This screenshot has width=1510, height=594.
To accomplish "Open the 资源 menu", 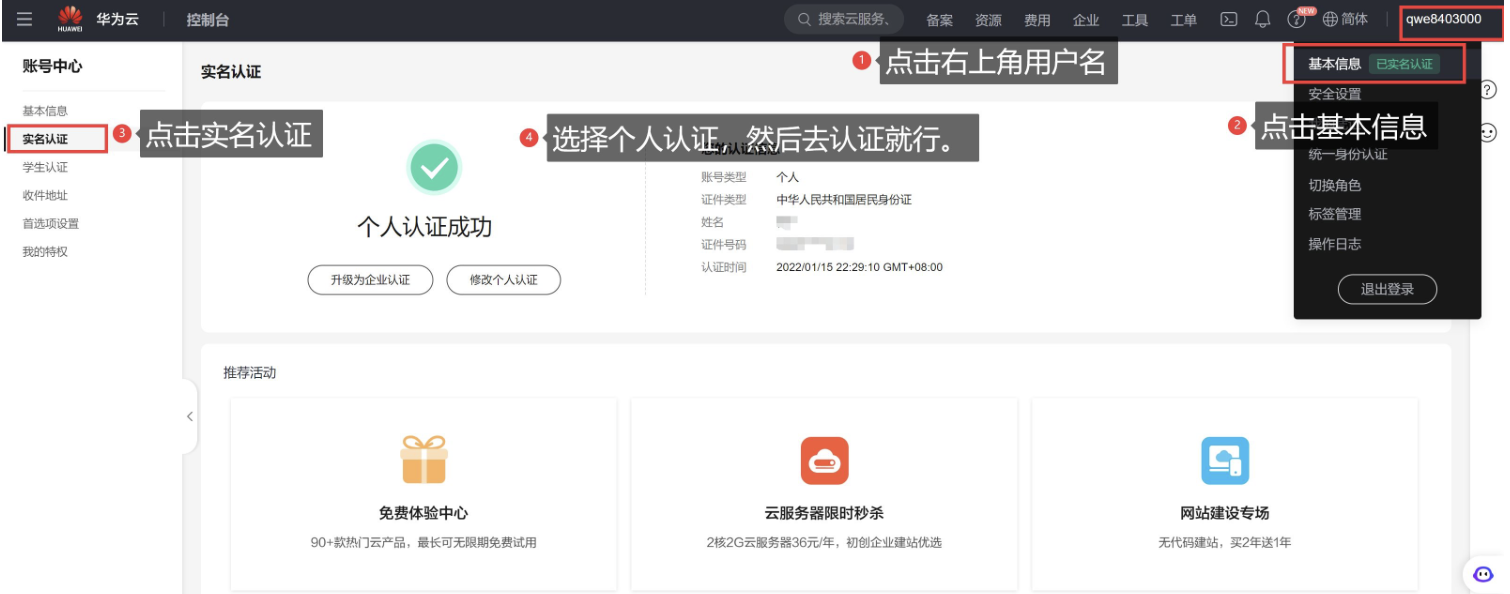I will click(988, 20).
